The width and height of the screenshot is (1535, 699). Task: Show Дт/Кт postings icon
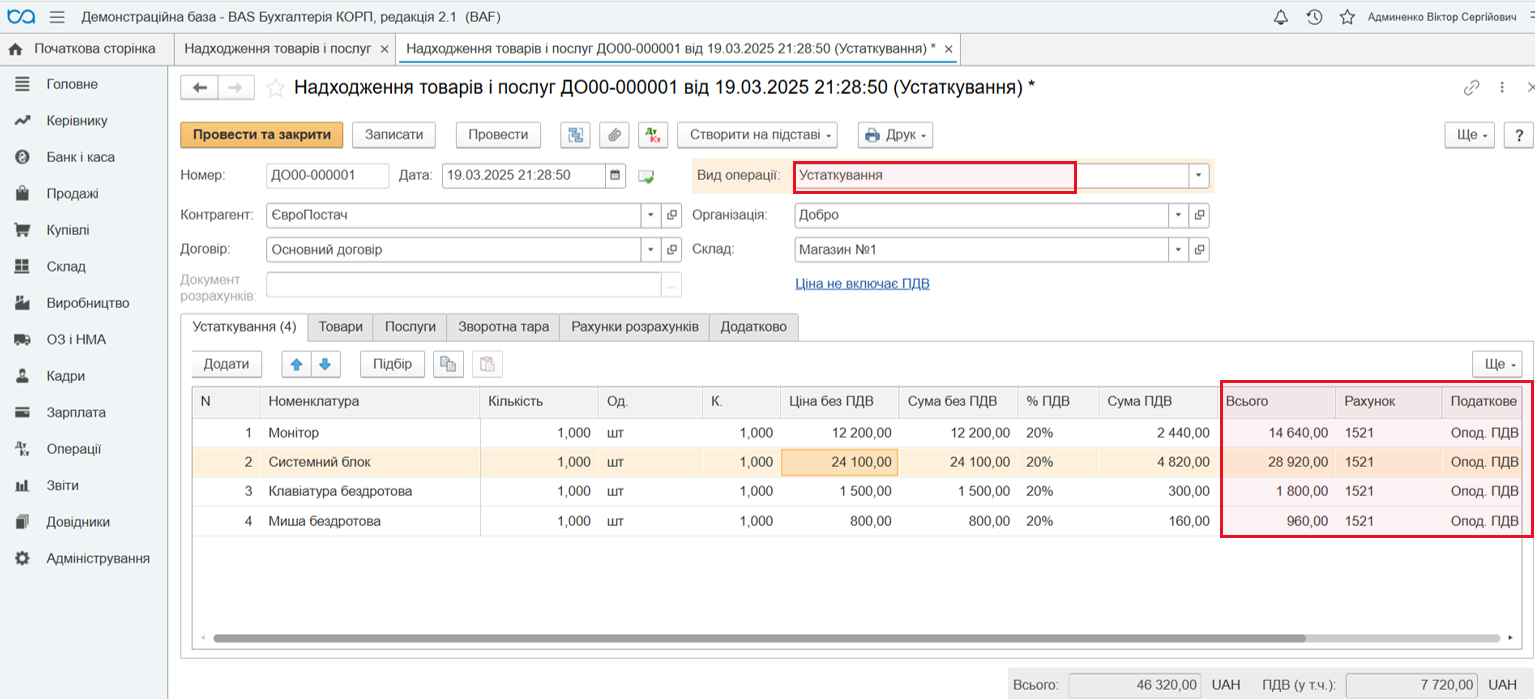653,135
